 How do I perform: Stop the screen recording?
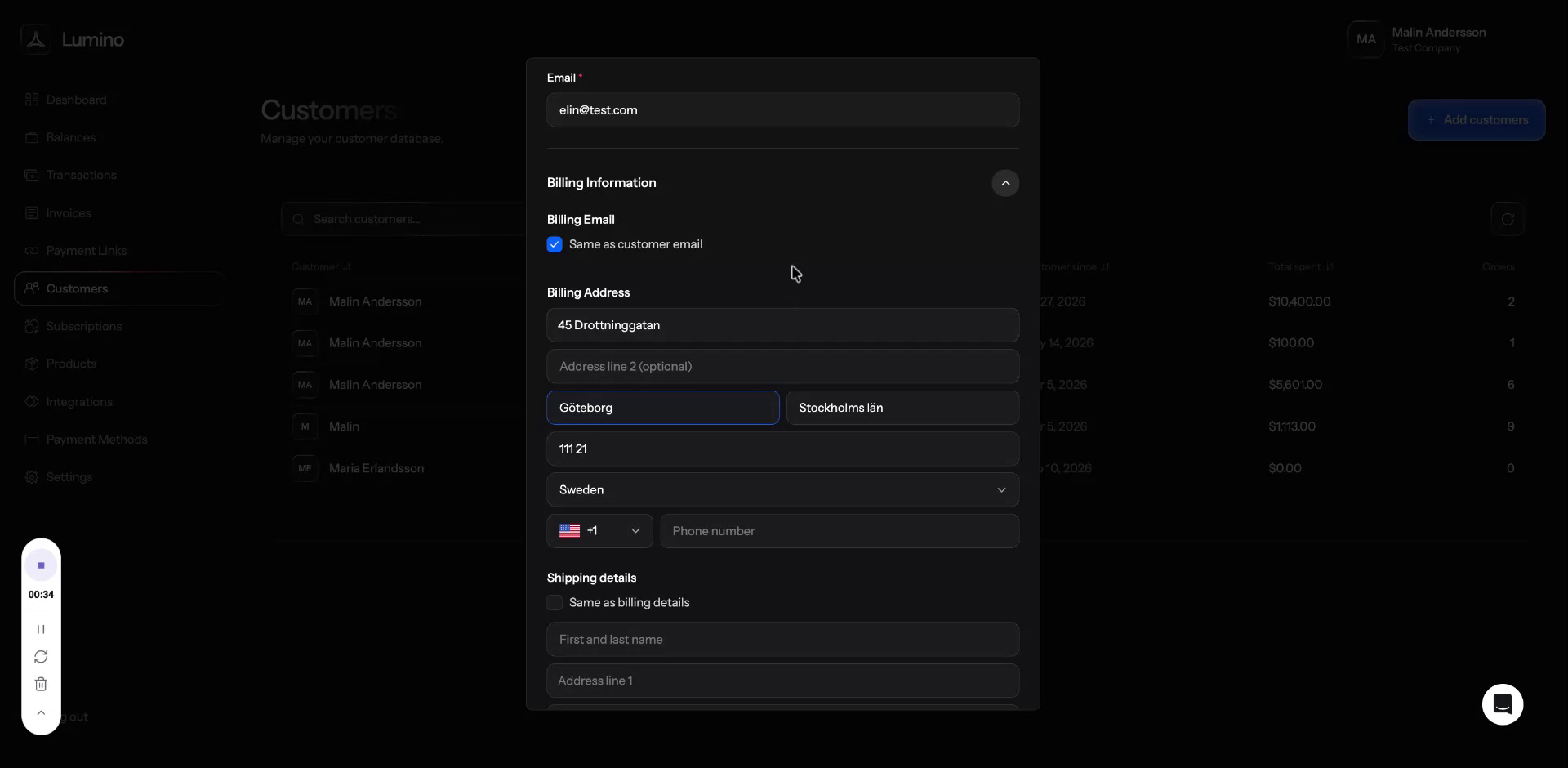(41, 565)
